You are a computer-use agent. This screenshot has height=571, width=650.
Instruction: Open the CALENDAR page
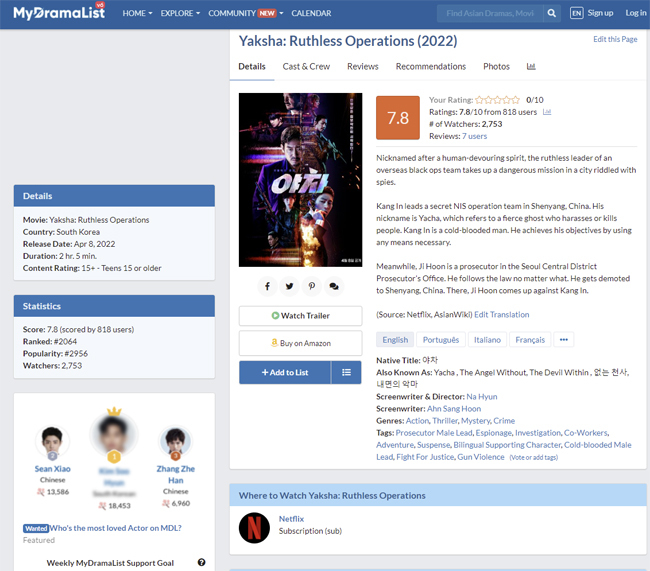pos(311,13)
